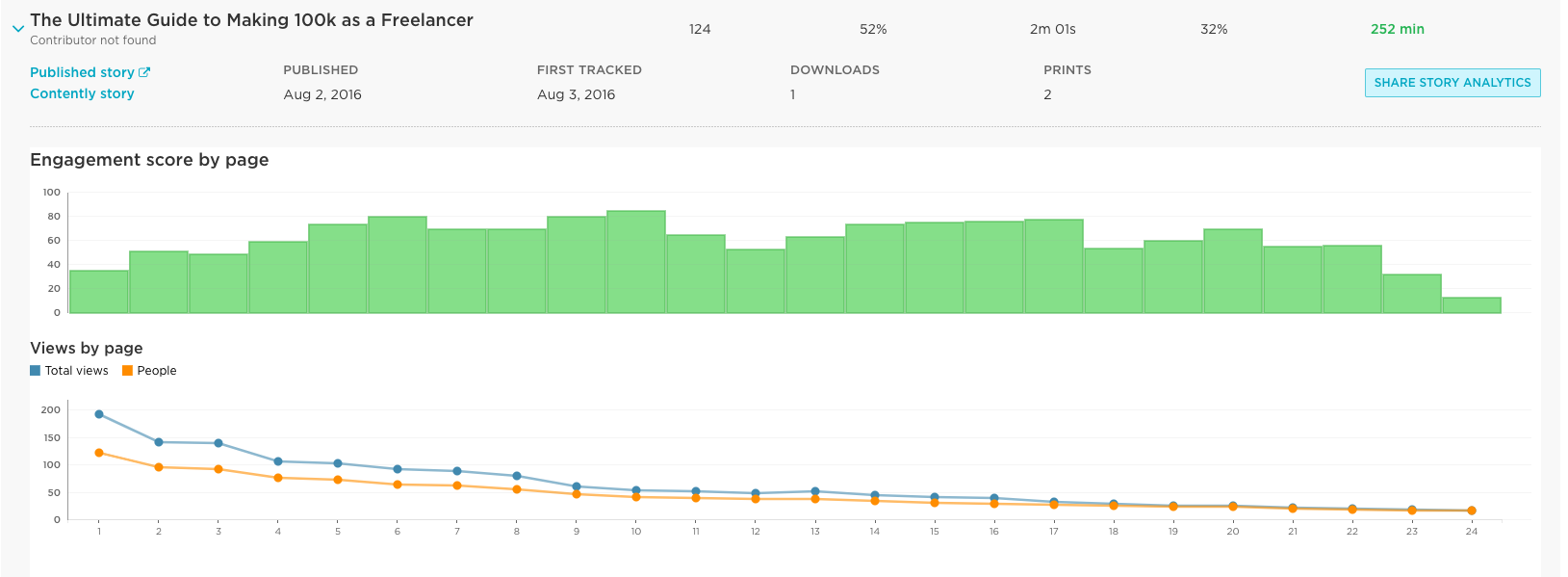Click the orange People point for page 6
Image resolution: width=1568 pixels, height=577 pixels.
click(x=398, y=485)
